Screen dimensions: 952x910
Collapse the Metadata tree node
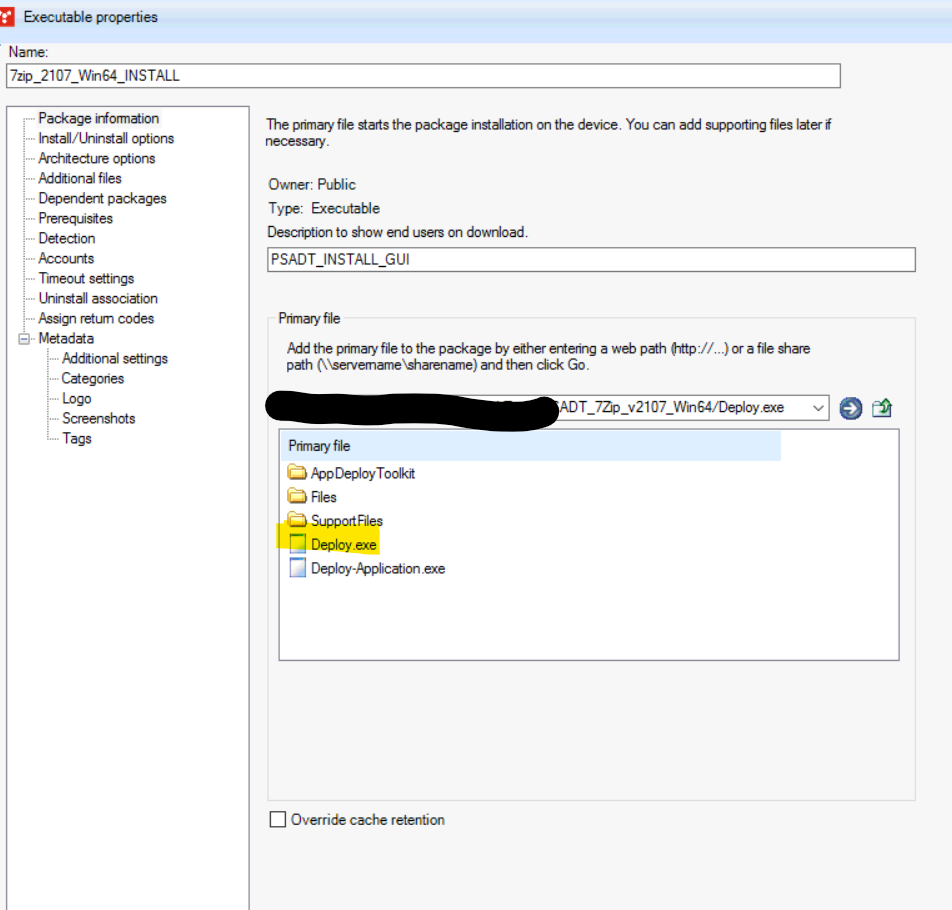(24, 338)
